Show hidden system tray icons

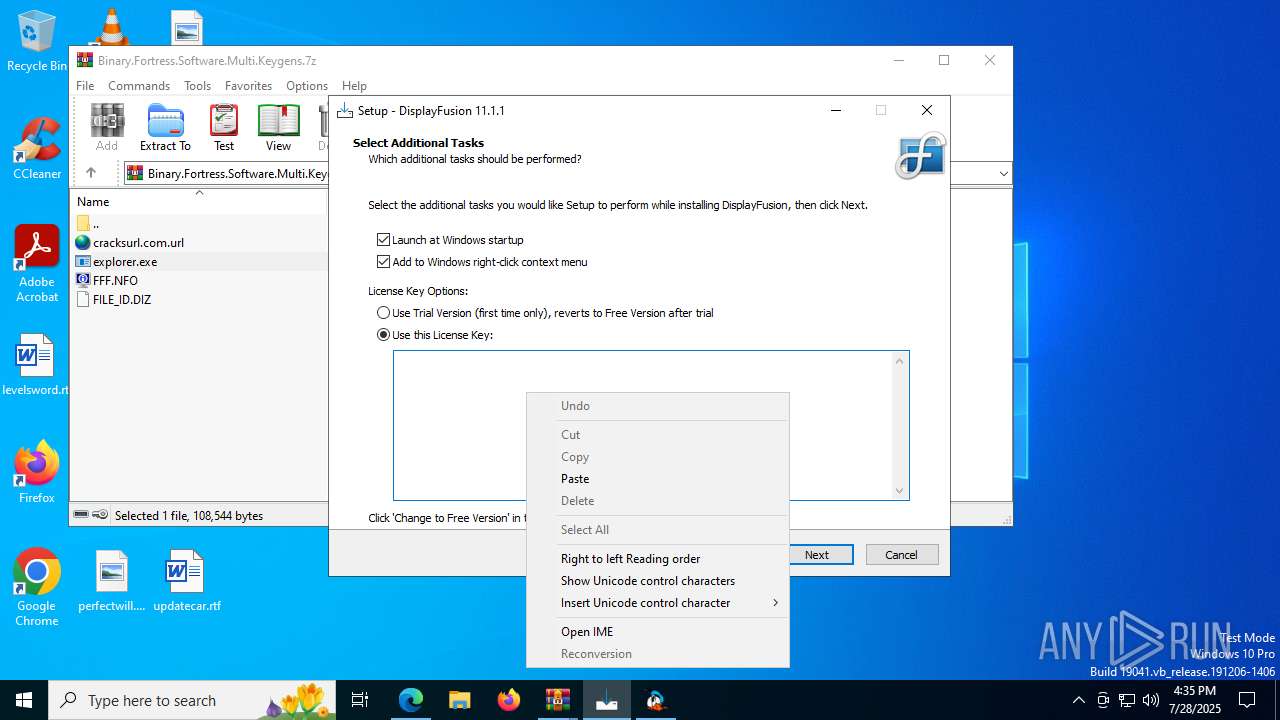tap(1078, 700)
